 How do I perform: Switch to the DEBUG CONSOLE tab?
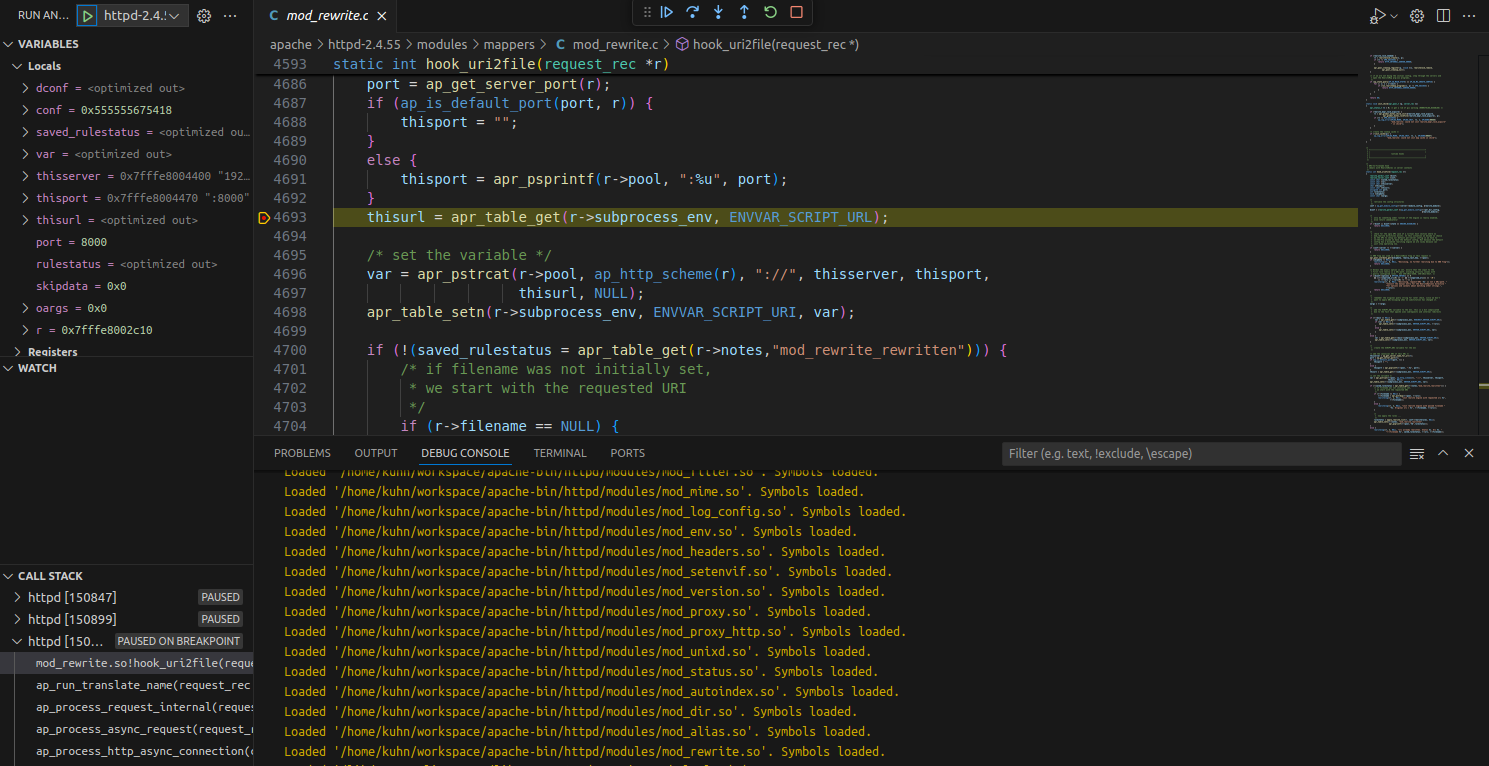(x=465, y=453)
